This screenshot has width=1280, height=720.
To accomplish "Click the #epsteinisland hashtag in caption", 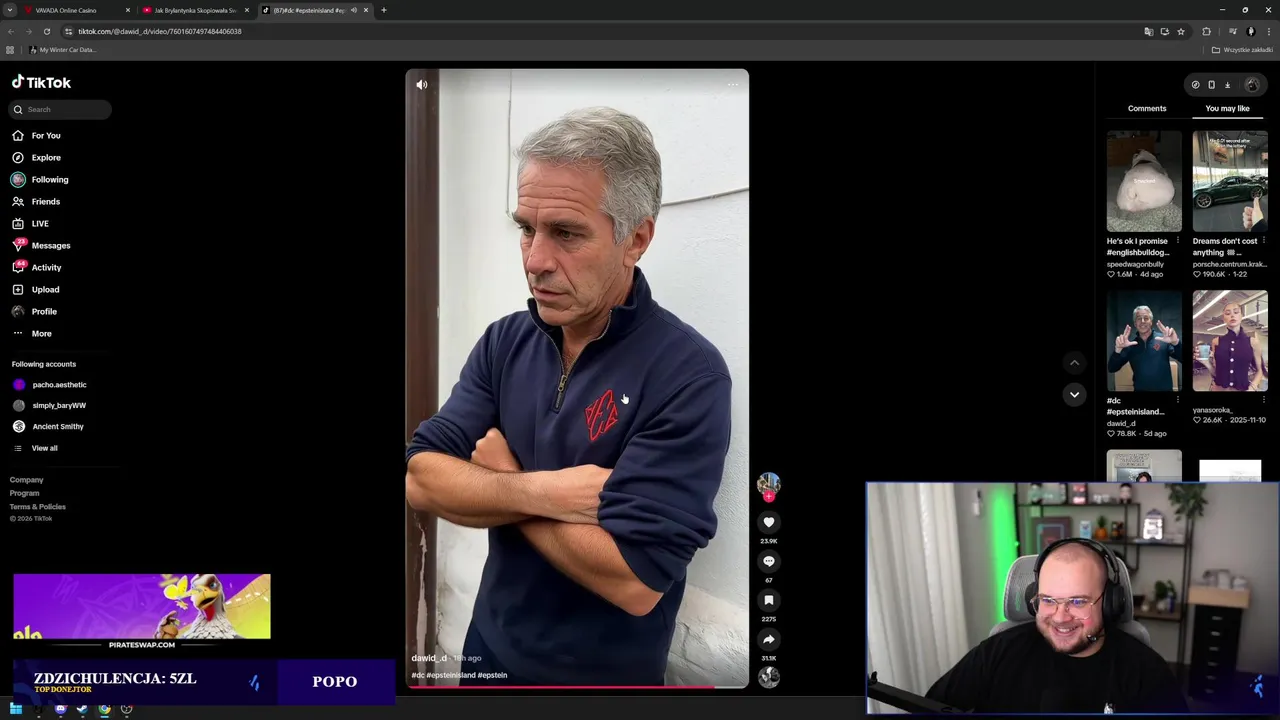I will click(x=451, y=675).
